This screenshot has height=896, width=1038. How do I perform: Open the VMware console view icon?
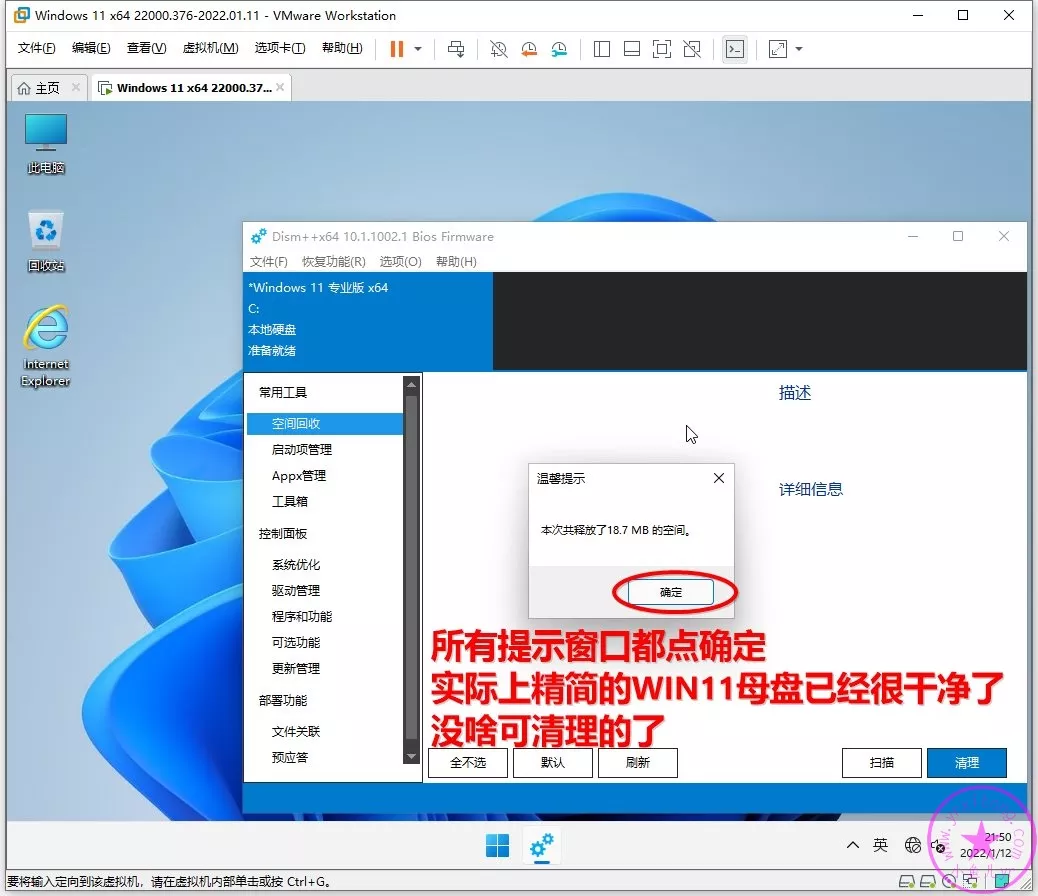click(735, 49)
